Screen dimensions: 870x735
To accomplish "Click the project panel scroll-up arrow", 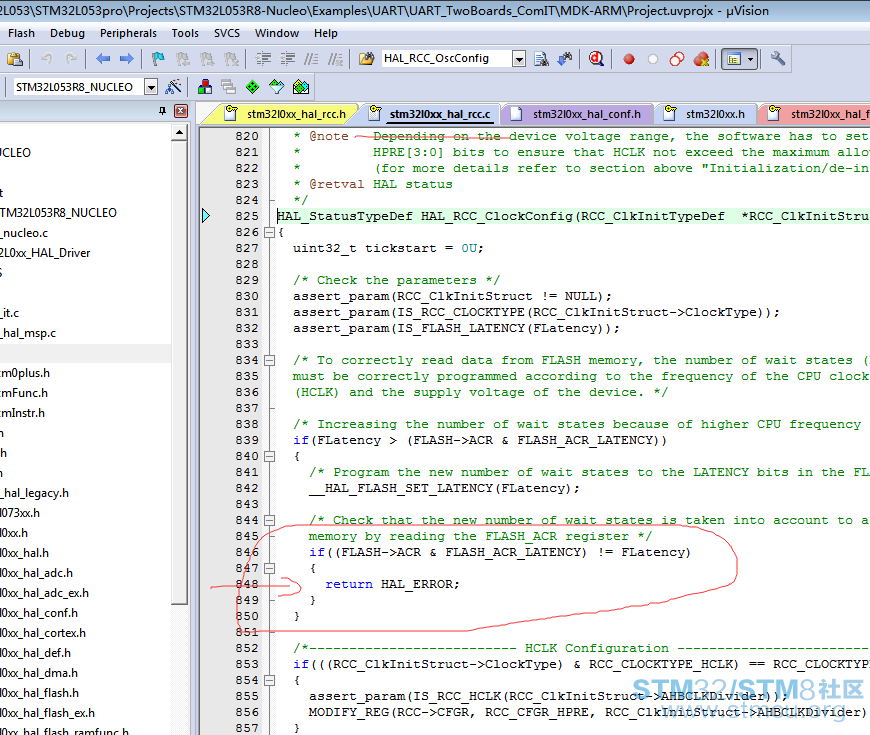I will pos(179,132).
